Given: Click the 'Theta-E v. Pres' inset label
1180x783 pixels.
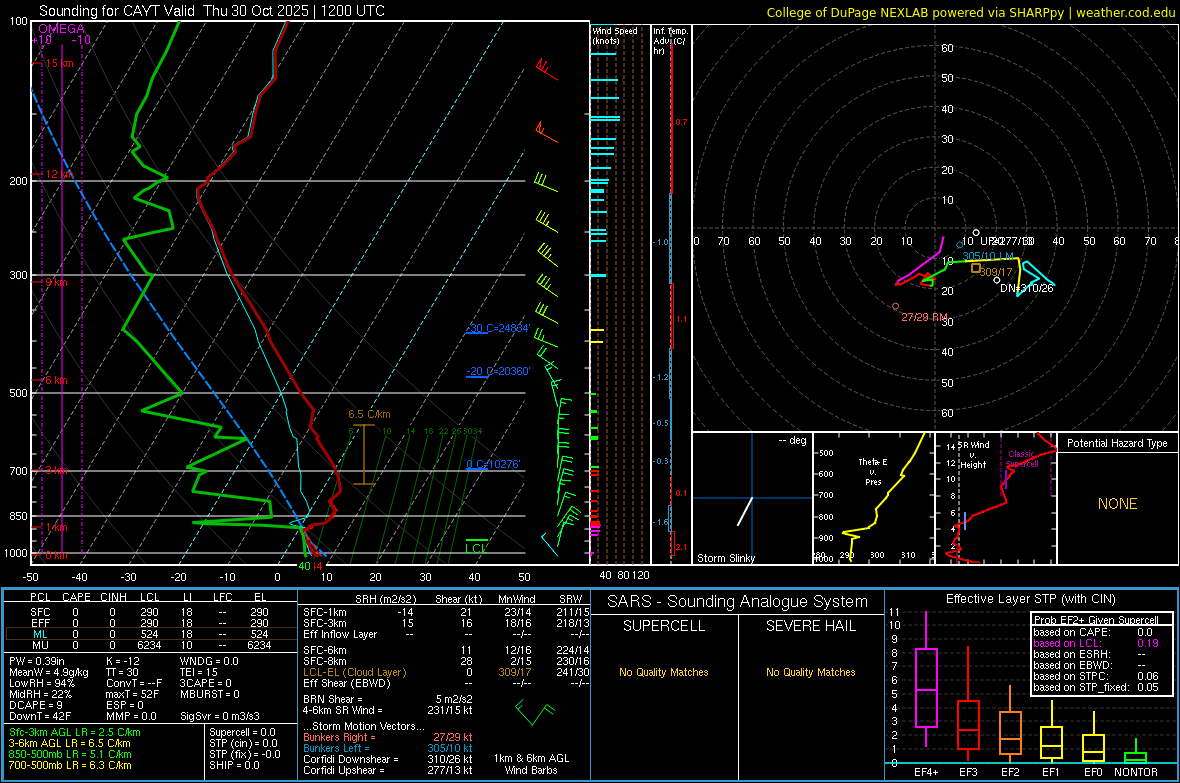Looking at the screenshot, I should 873,471.
